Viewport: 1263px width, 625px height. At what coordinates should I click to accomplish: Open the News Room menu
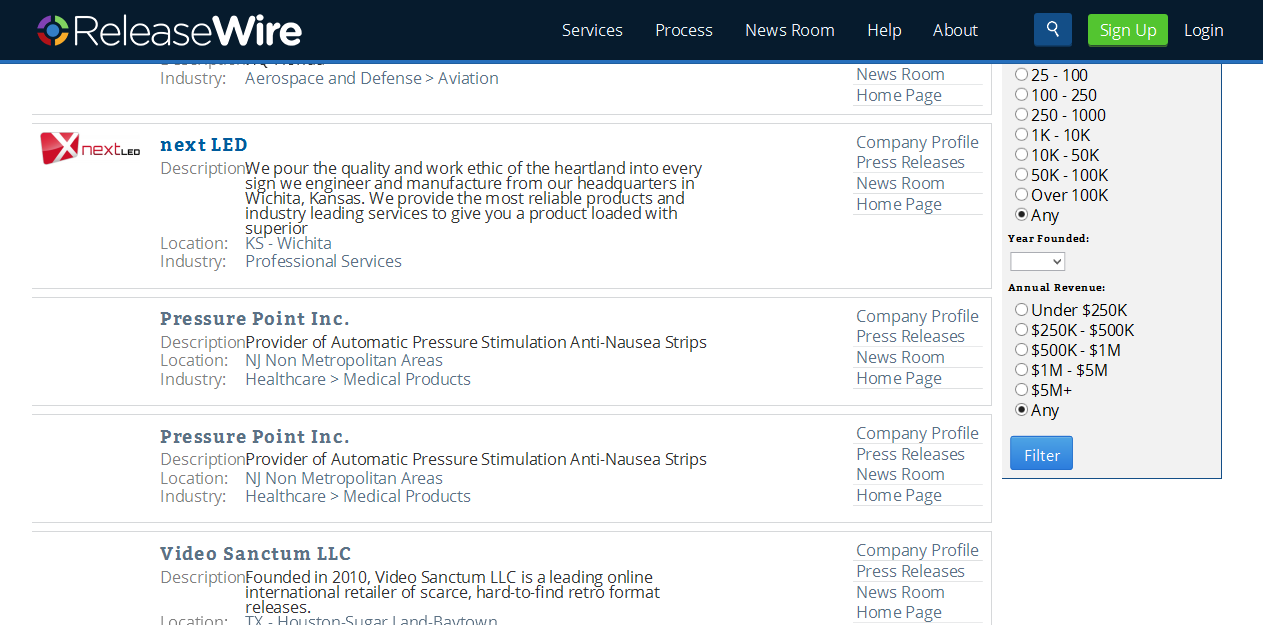click(x=790, y=30)
